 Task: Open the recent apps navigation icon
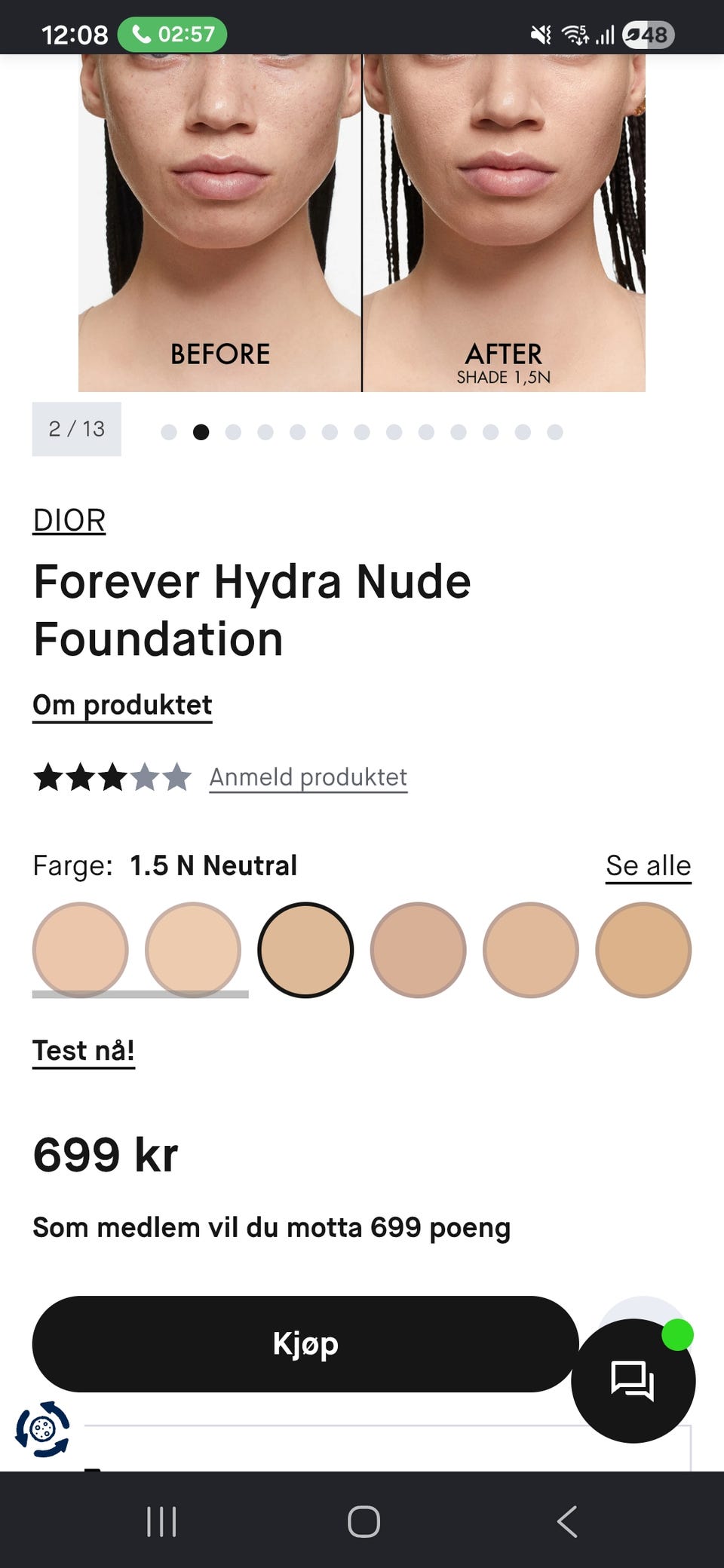coord(161,1521)
